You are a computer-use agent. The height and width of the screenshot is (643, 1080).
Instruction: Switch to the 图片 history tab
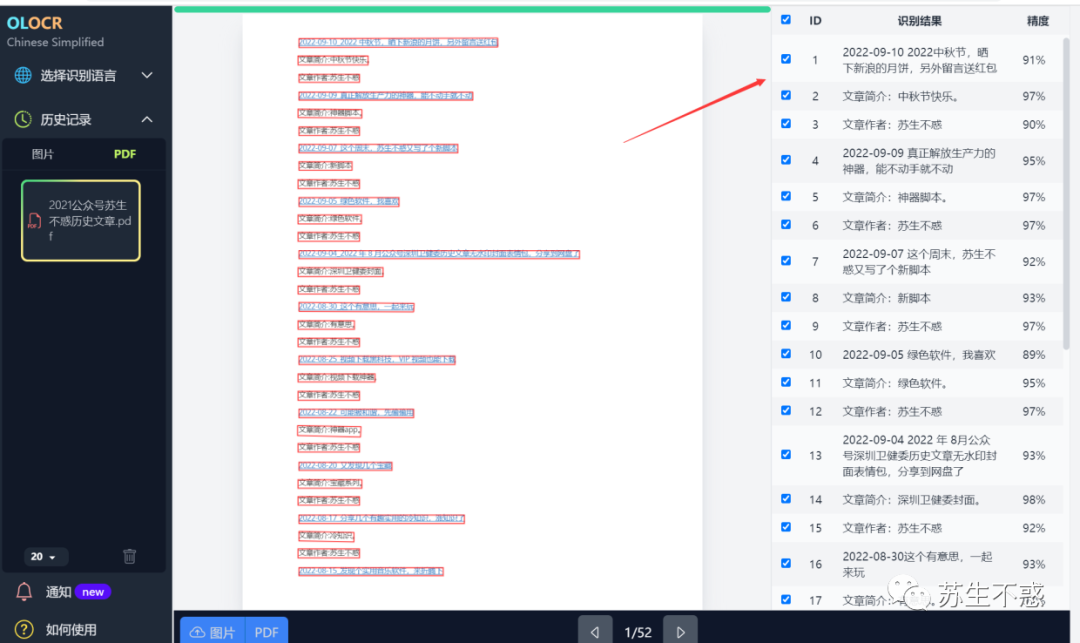43,154
